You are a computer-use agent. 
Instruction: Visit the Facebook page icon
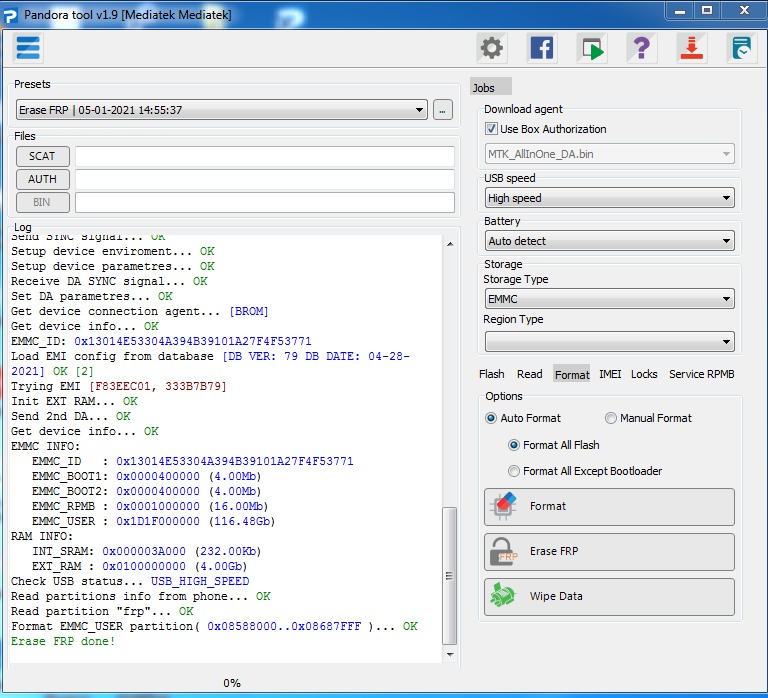tap(542, 48)
